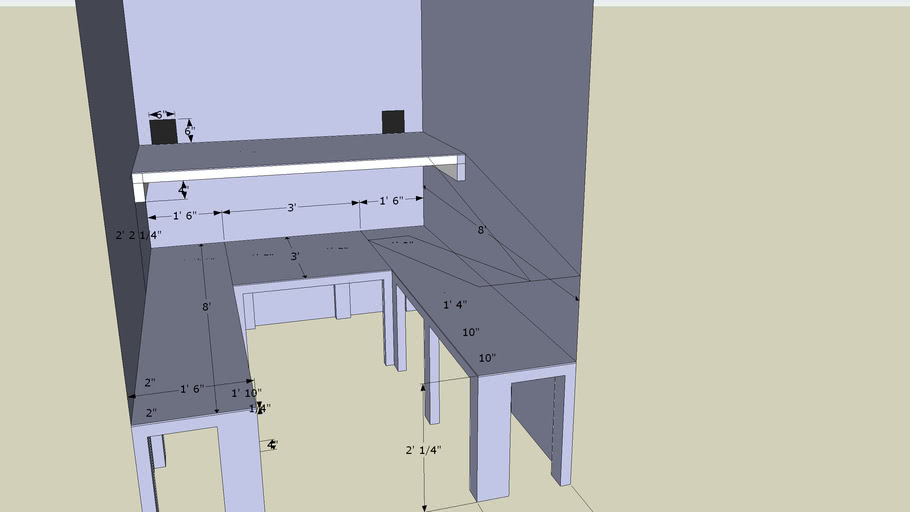Select the "8'" dimension on the left desk
The height and width of the screenshot is (512, 910).
206,307
